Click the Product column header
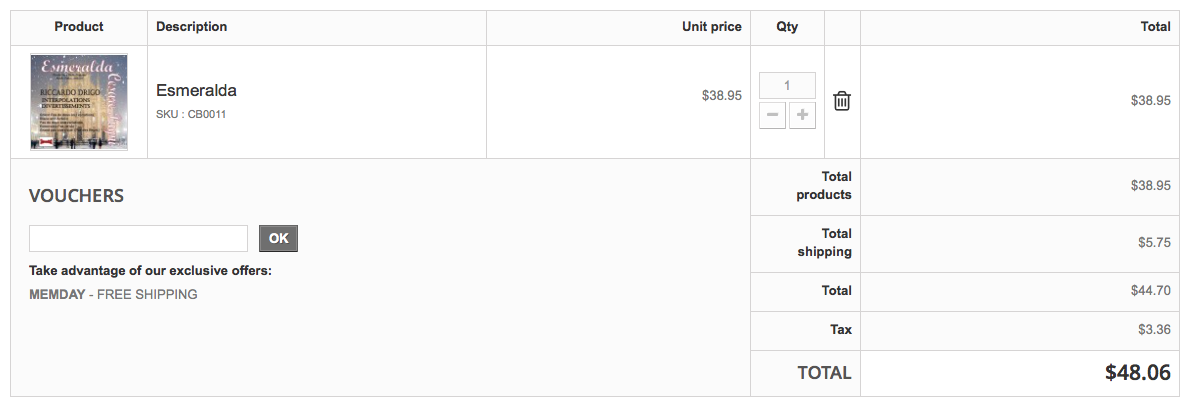 coord(79,27)
